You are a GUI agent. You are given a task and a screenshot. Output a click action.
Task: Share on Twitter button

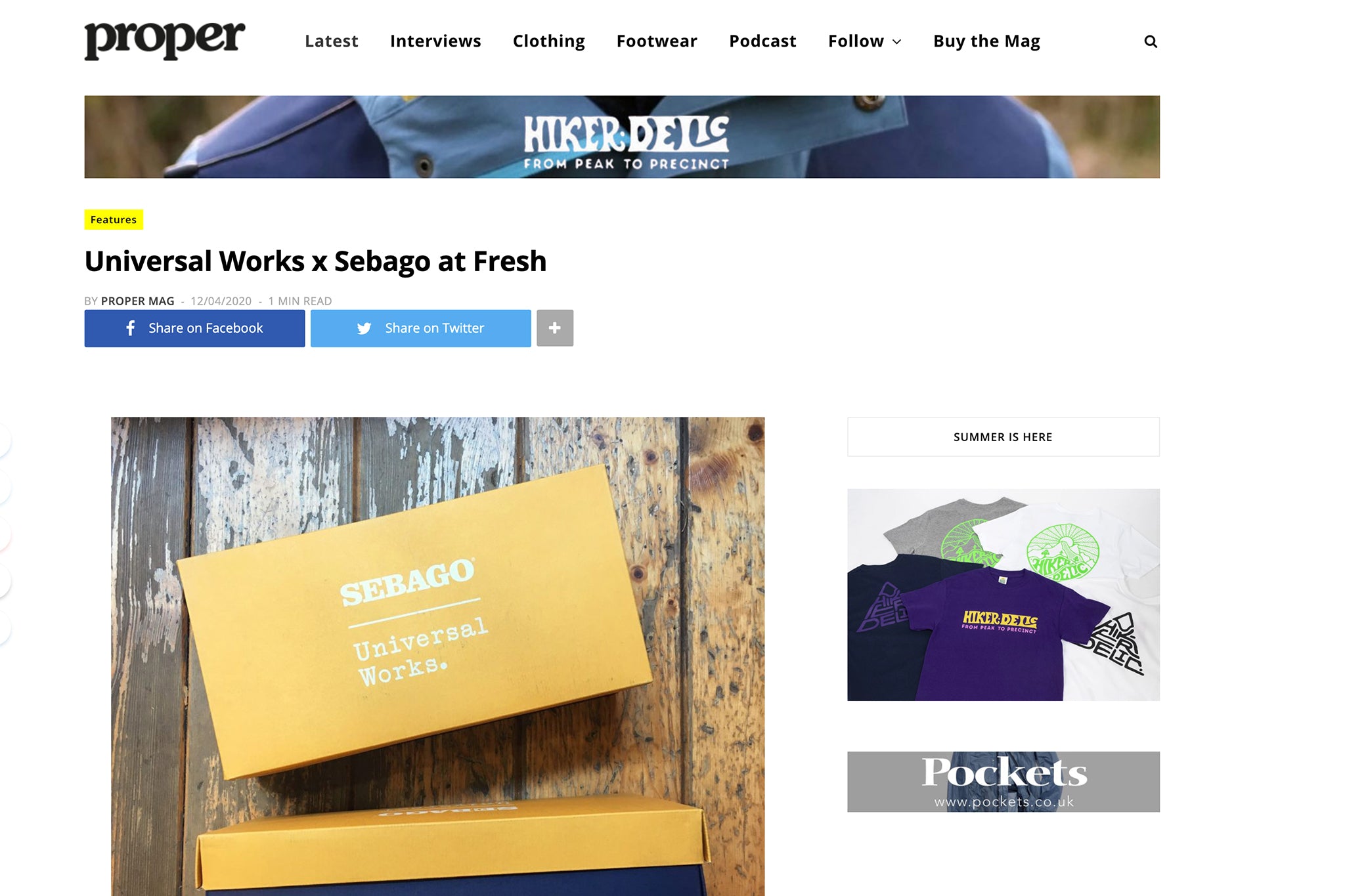421,328
